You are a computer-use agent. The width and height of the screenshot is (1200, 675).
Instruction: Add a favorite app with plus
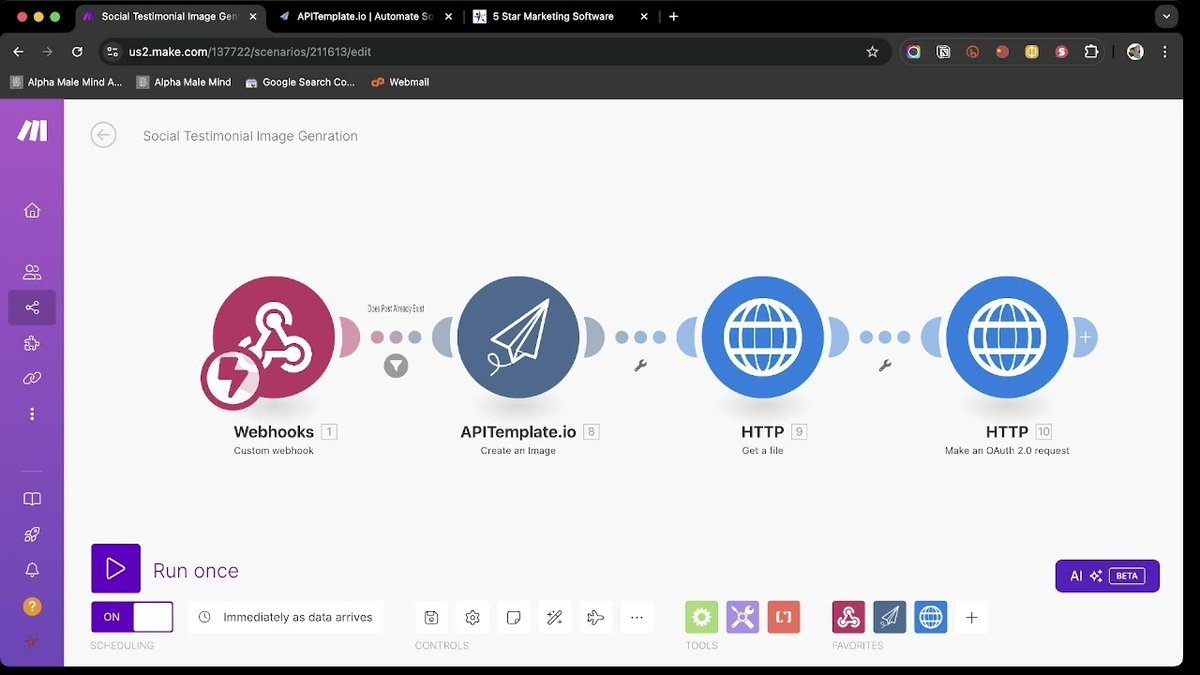click(x=971, y=618)
